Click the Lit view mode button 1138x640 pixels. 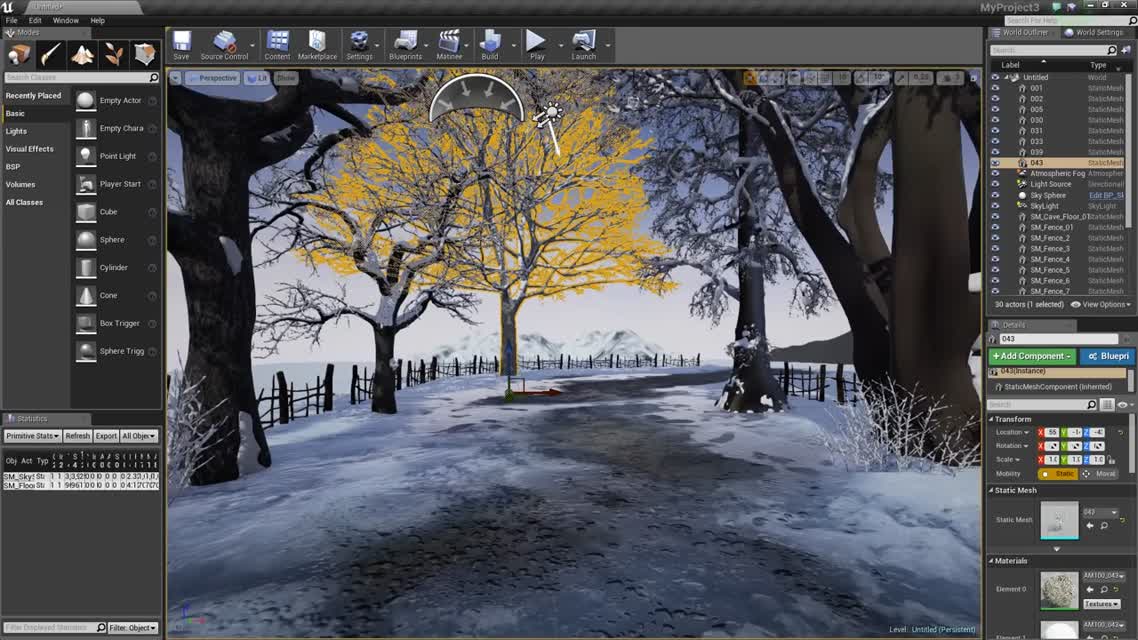[x=257, y=78]
